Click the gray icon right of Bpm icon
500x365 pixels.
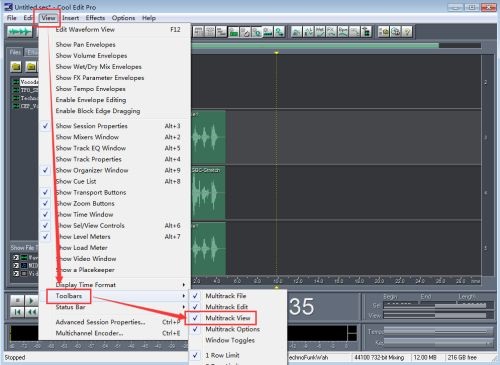click(355, 32)
